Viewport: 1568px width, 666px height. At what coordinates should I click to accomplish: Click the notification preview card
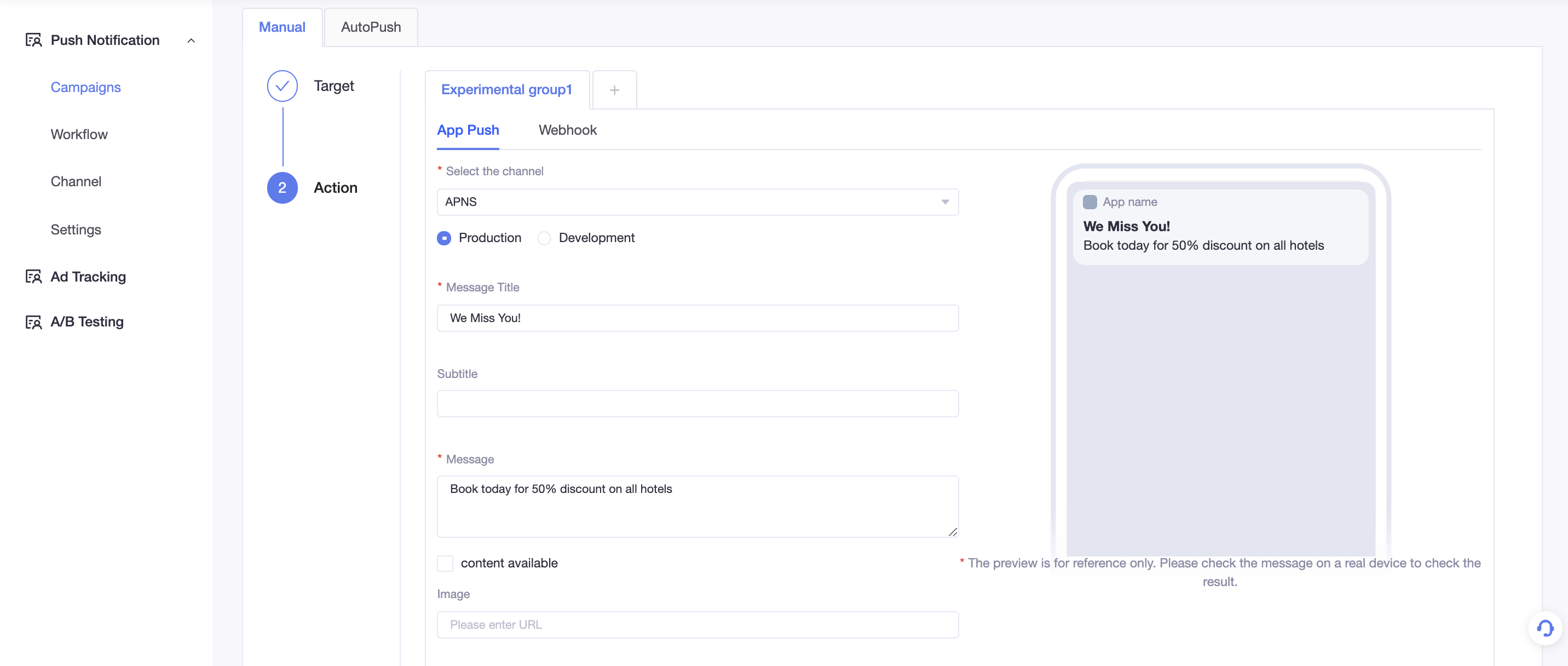1220,226
